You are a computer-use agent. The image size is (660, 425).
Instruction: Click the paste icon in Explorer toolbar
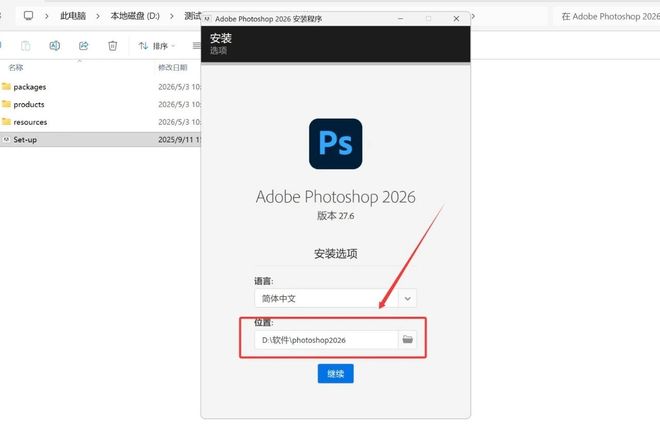coord(26,45)
